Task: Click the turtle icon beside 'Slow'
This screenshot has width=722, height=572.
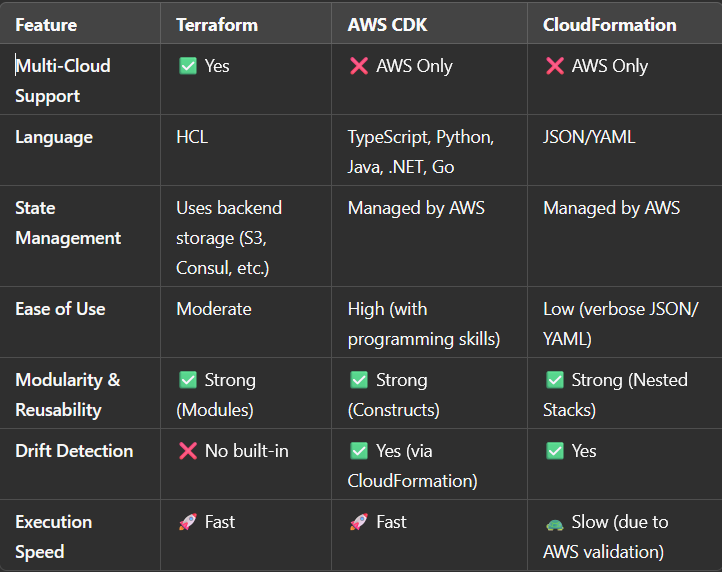Action: click(553, 523)
